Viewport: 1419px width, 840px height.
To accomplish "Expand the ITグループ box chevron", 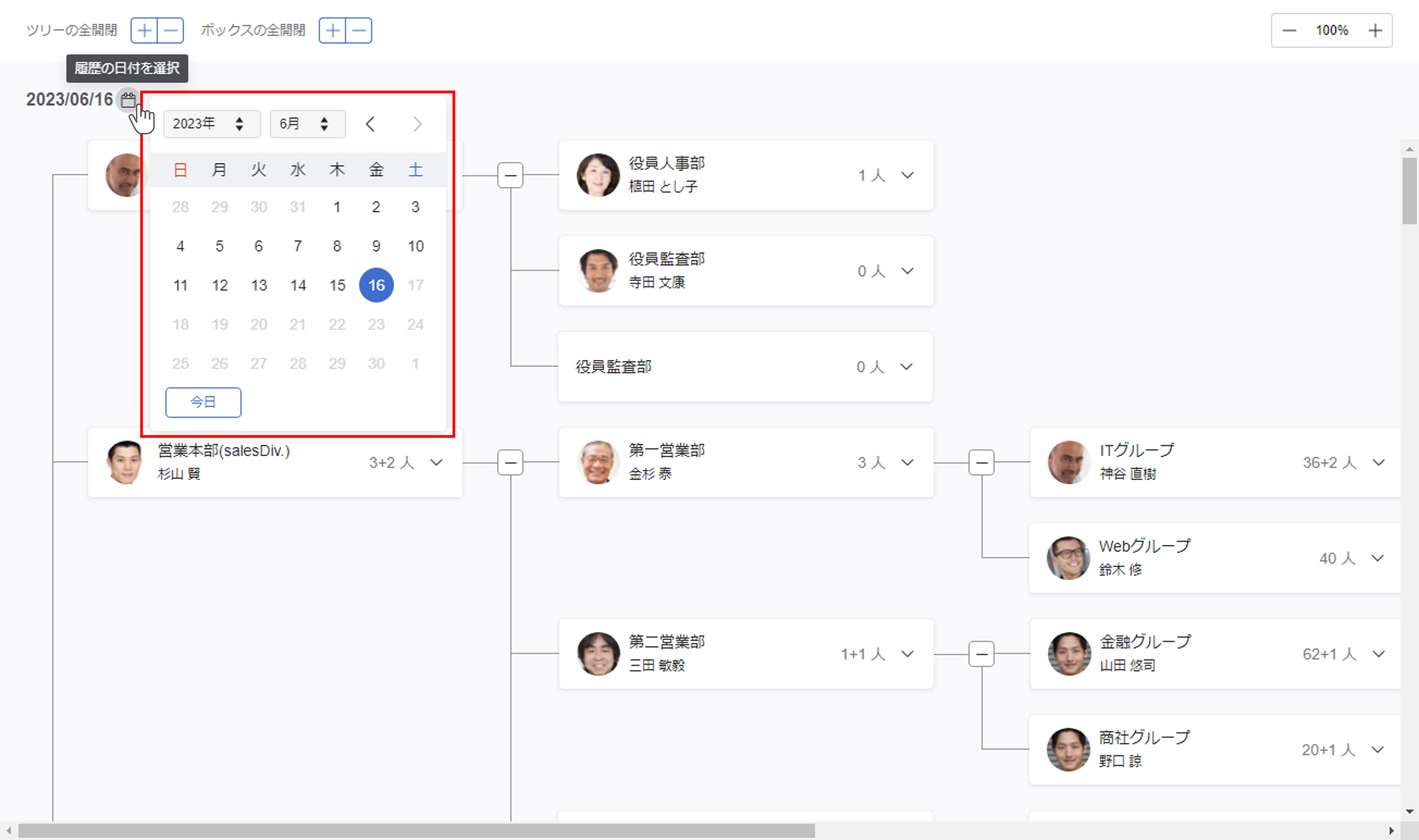I will tap(1379, 463).
